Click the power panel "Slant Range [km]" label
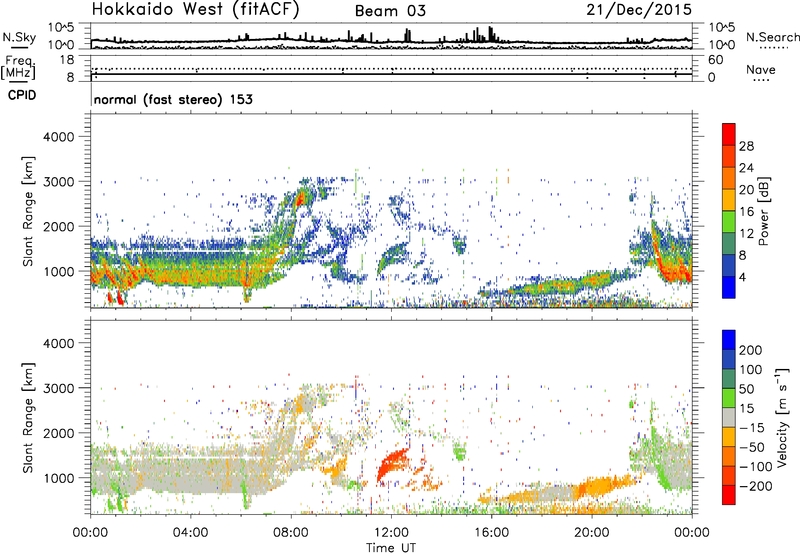 [x=28, y=211]
